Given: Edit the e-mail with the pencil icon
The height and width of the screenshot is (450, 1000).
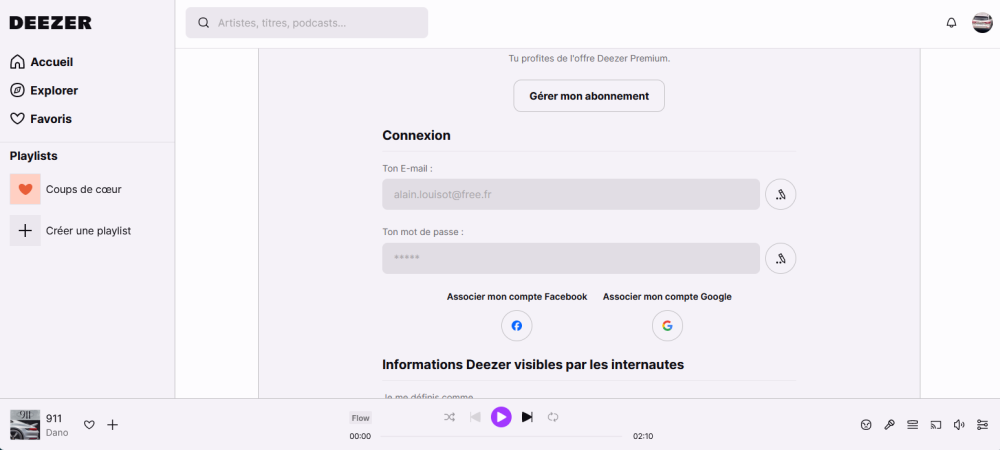Looking at the screenshot, I should click(x=780, y=194).
